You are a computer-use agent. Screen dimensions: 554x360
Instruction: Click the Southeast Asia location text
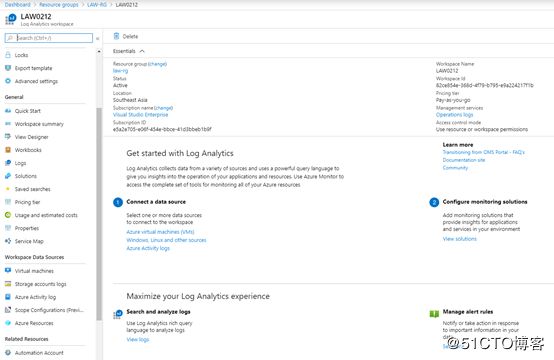pyautogui.click(x=130, y=100)
